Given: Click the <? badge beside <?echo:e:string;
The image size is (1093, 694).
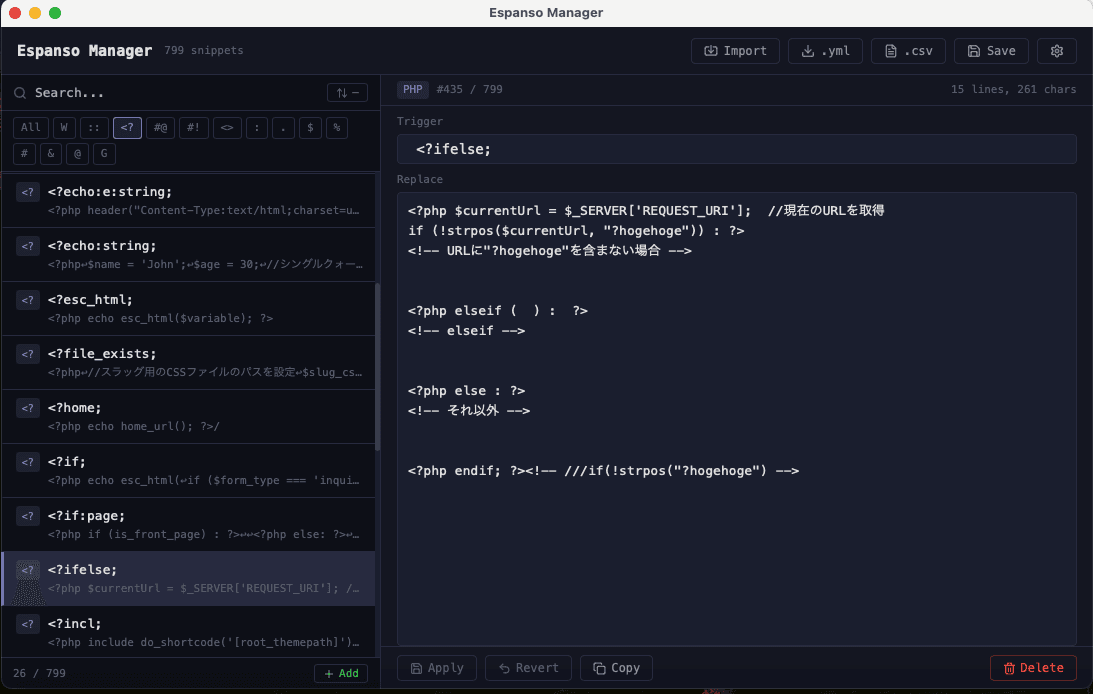Looking at the screenshot, I should click(x=28, y=192).
